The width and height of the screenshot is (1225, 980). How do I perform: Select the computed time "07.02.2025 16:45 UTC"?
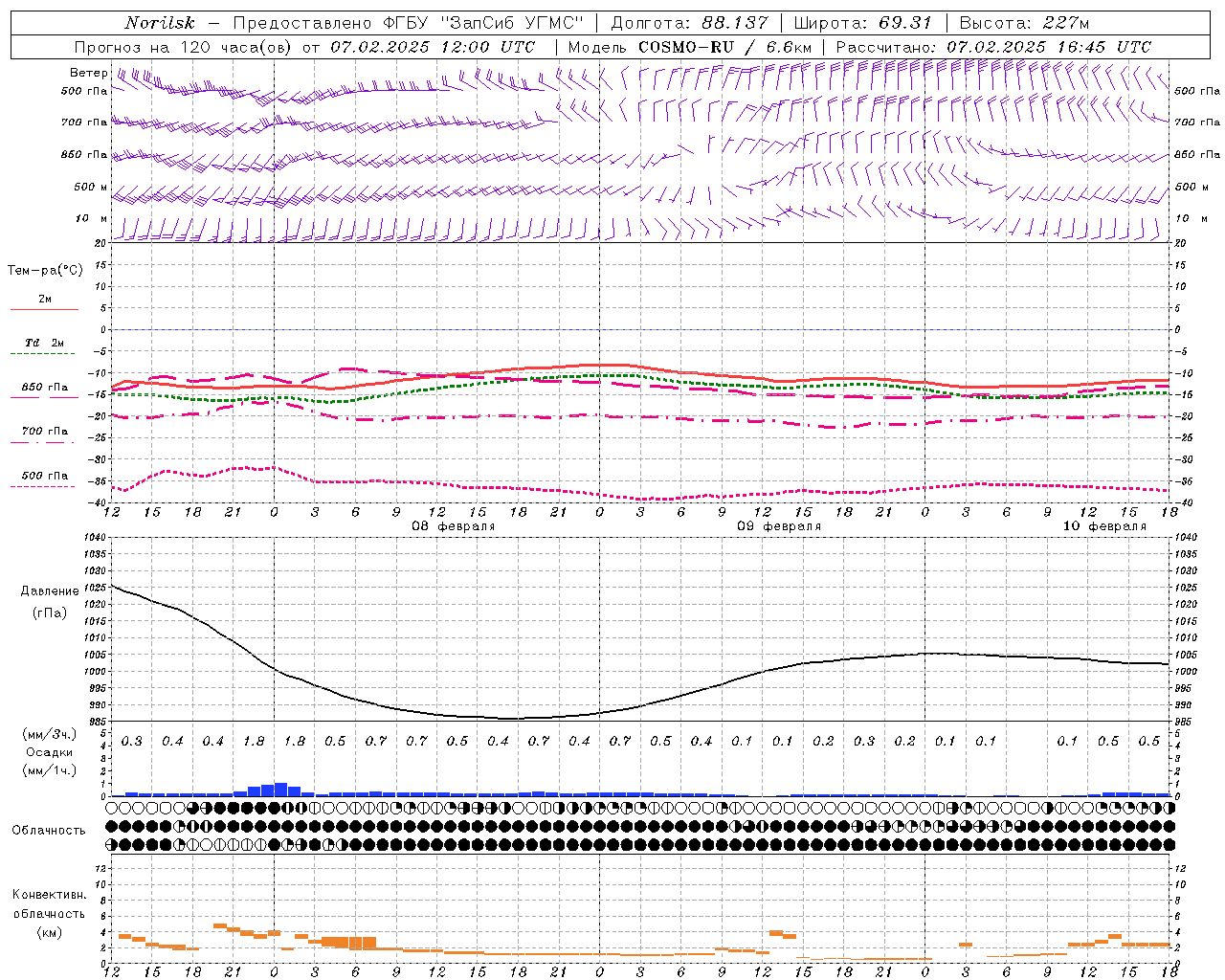click(x=1049, y=47)
